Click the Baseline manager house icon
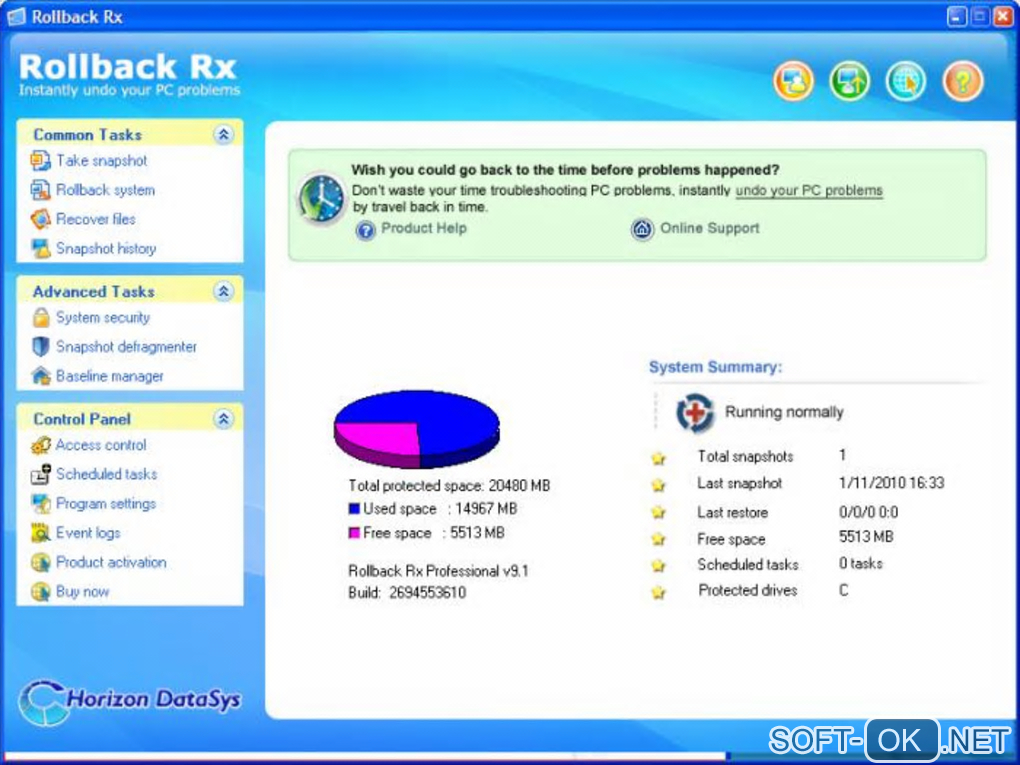The height and width of the screenshot is (765, 1020). coord(40,376)
